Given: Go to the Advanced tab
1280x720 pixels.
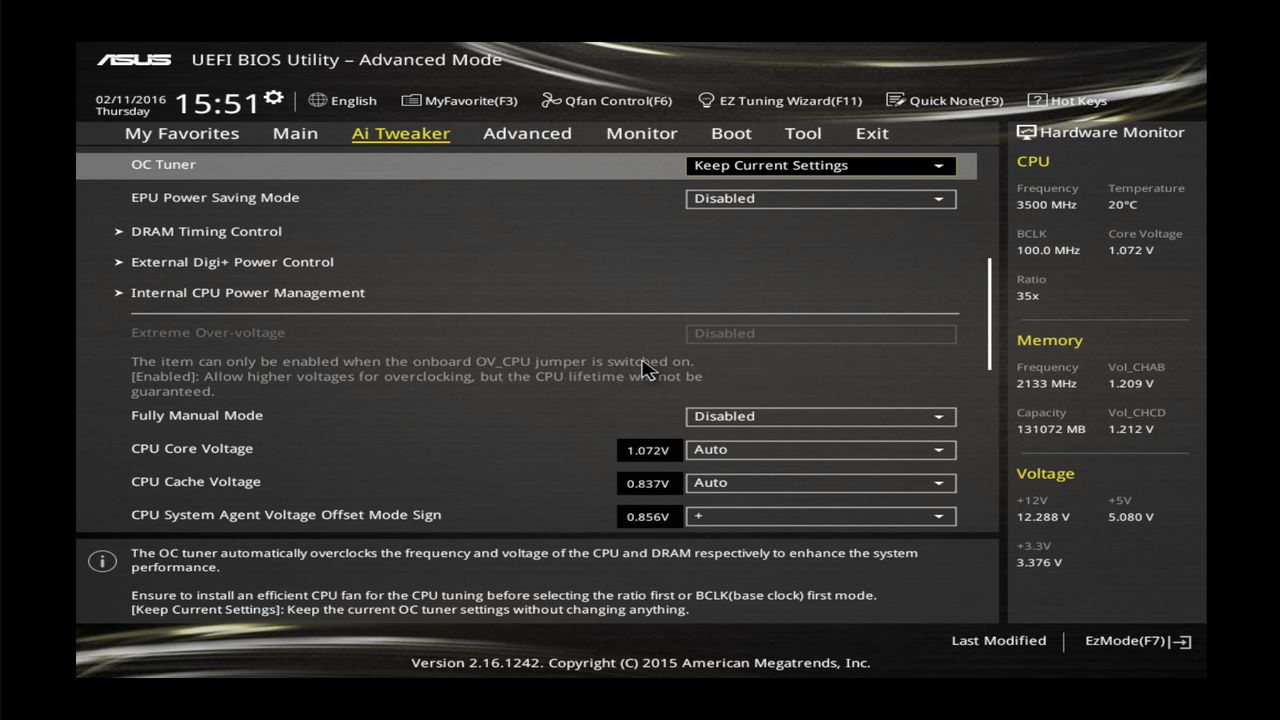Looking at the screenshot, I should click(527, 133).
